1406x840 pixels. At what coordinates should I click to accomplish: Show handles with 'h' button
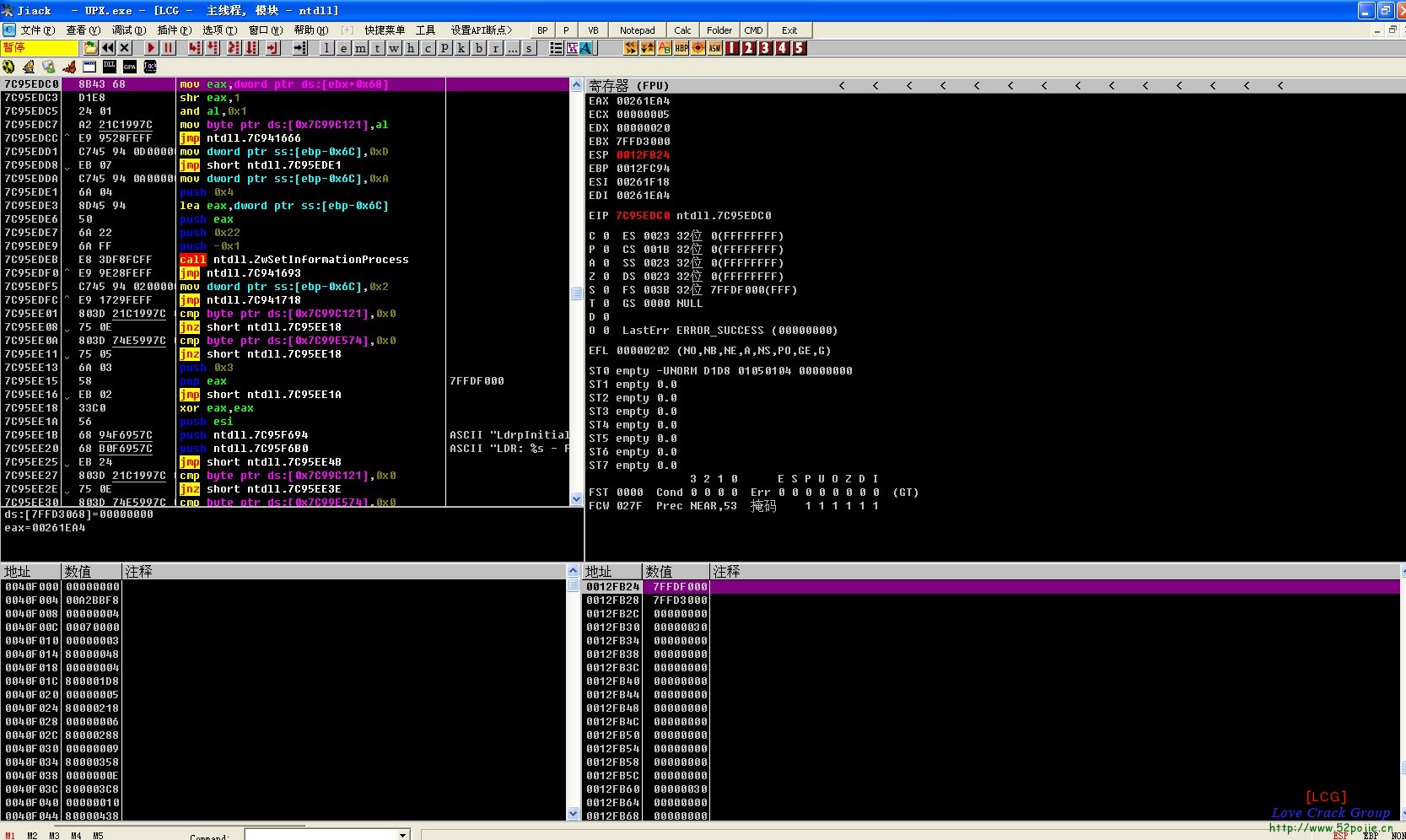[411, 48]
